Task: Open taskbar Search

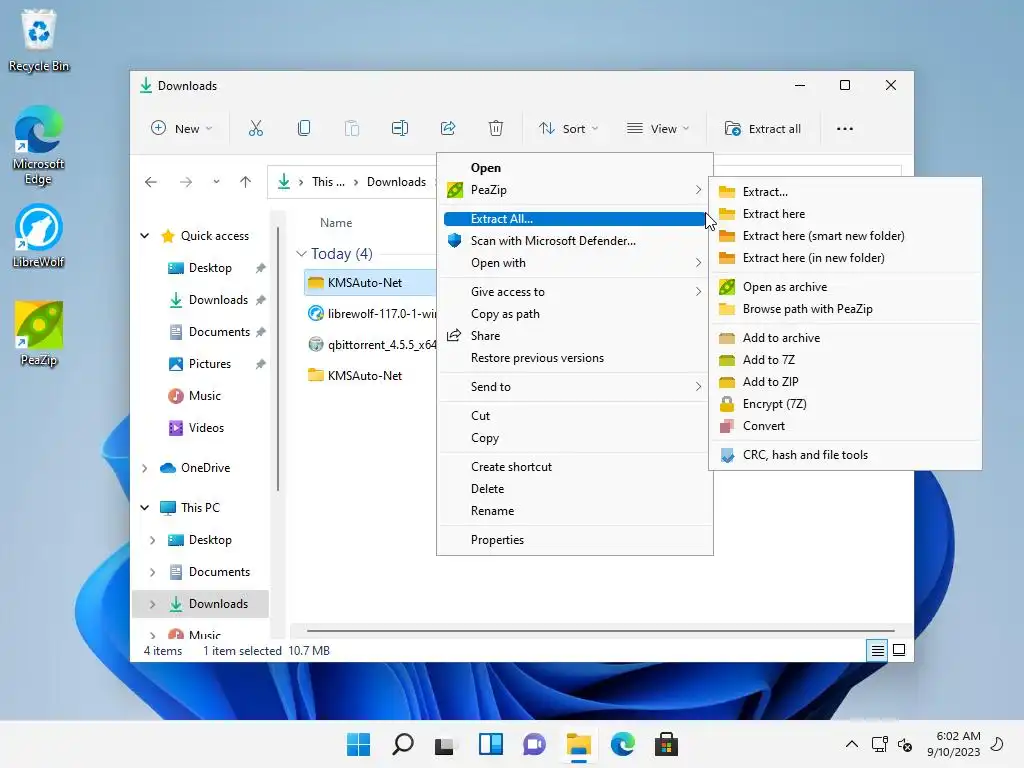Action: coord(402,744)
